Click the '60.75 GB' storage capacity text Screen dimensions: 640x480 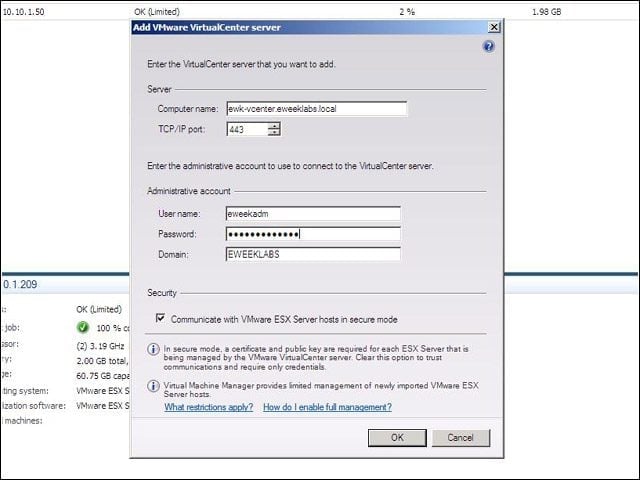pos(103,376)
